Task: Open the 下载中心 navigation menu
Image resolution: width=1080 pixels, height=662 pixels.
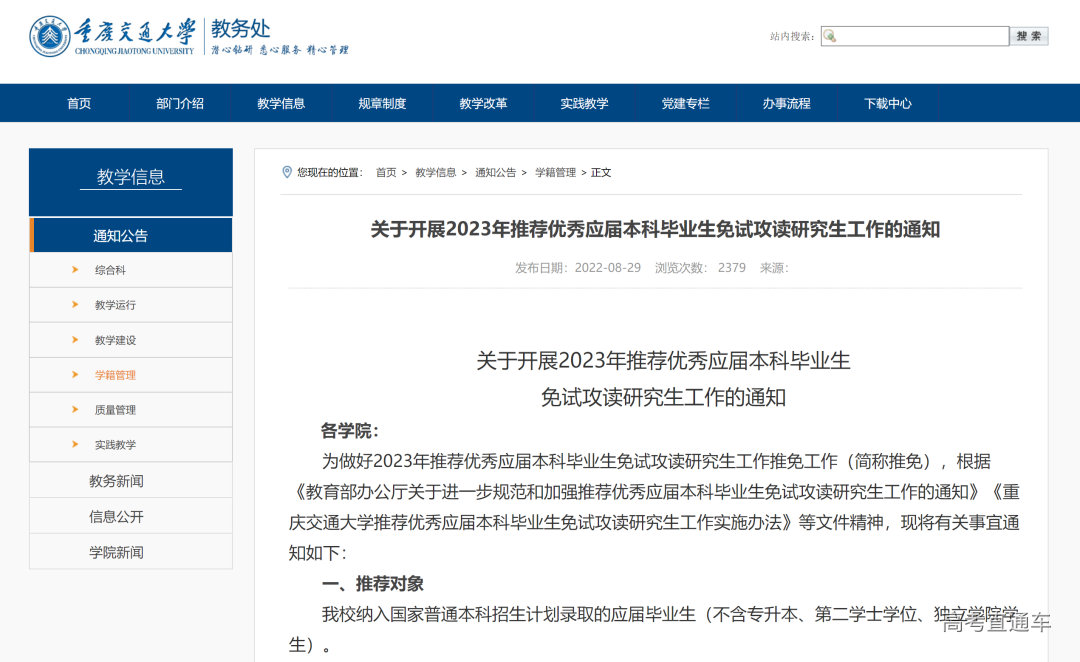Action: (x=888, y=103)
